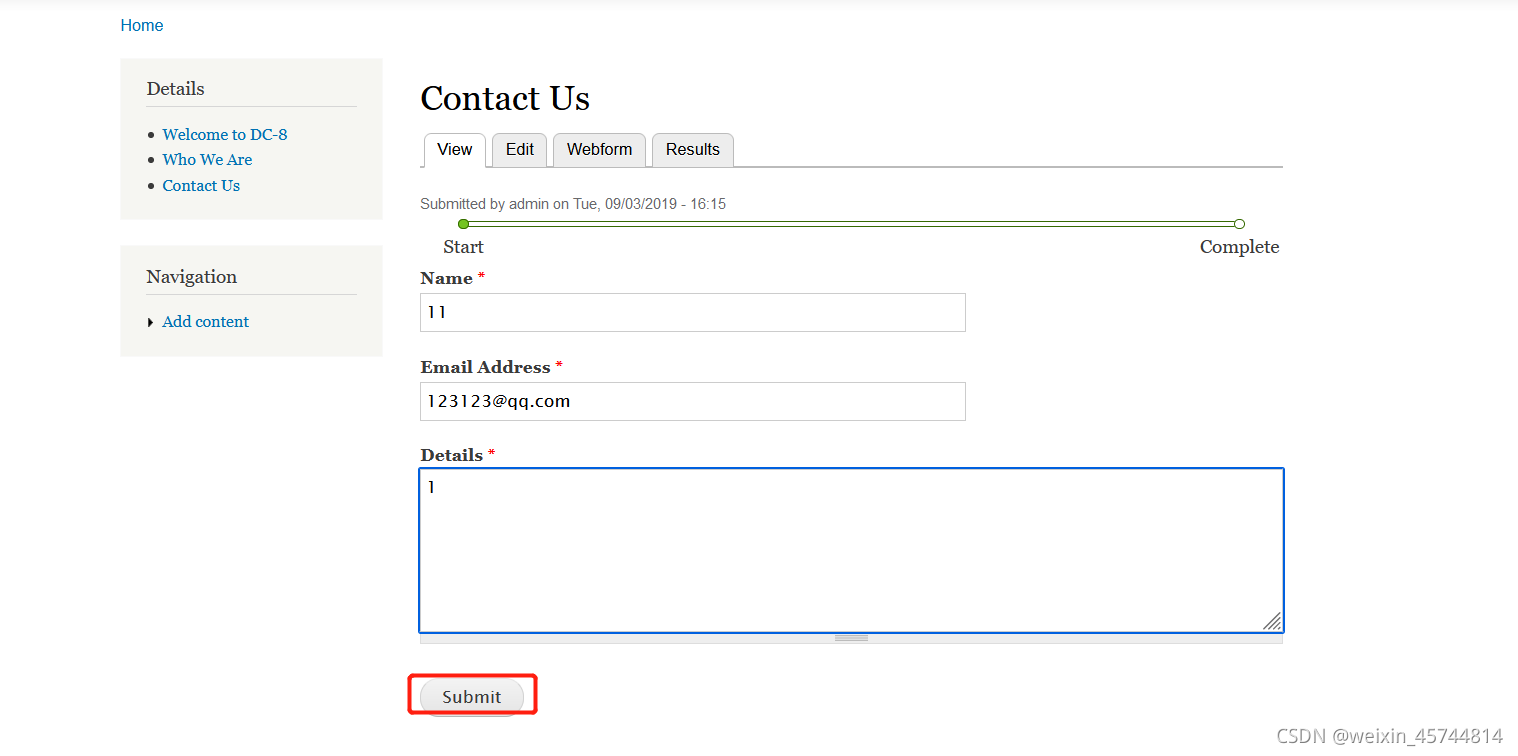Click the Contact Us page heading
The height and width of the screenshot is (756, 1518).
click(505, 99)
